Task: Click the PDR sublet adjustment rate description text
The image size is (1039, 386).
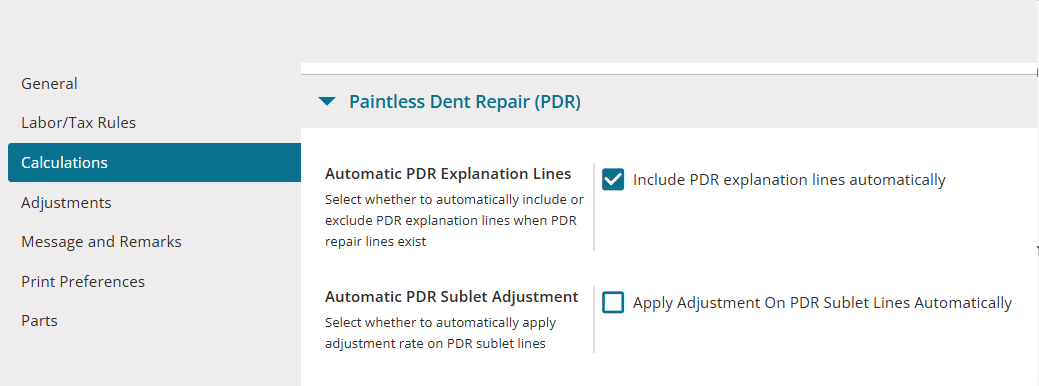Action: tap(441, 333)
